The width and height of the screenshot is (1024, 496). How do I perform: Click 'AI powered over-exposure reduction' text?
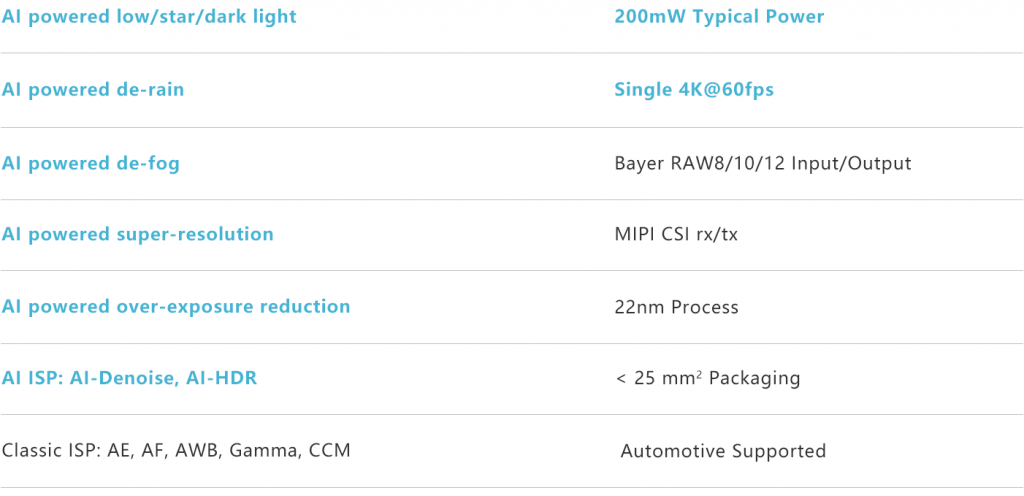[176, 306]
